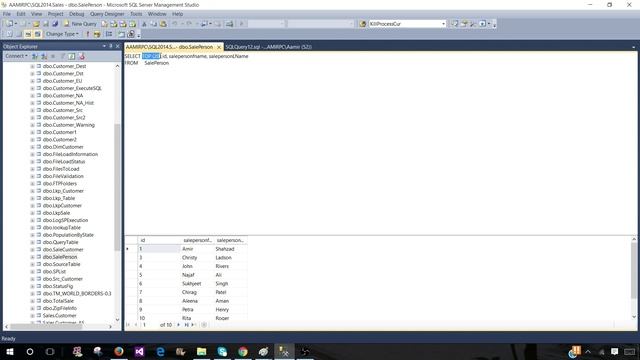Open the Edit menu

(x=21, y=14)
